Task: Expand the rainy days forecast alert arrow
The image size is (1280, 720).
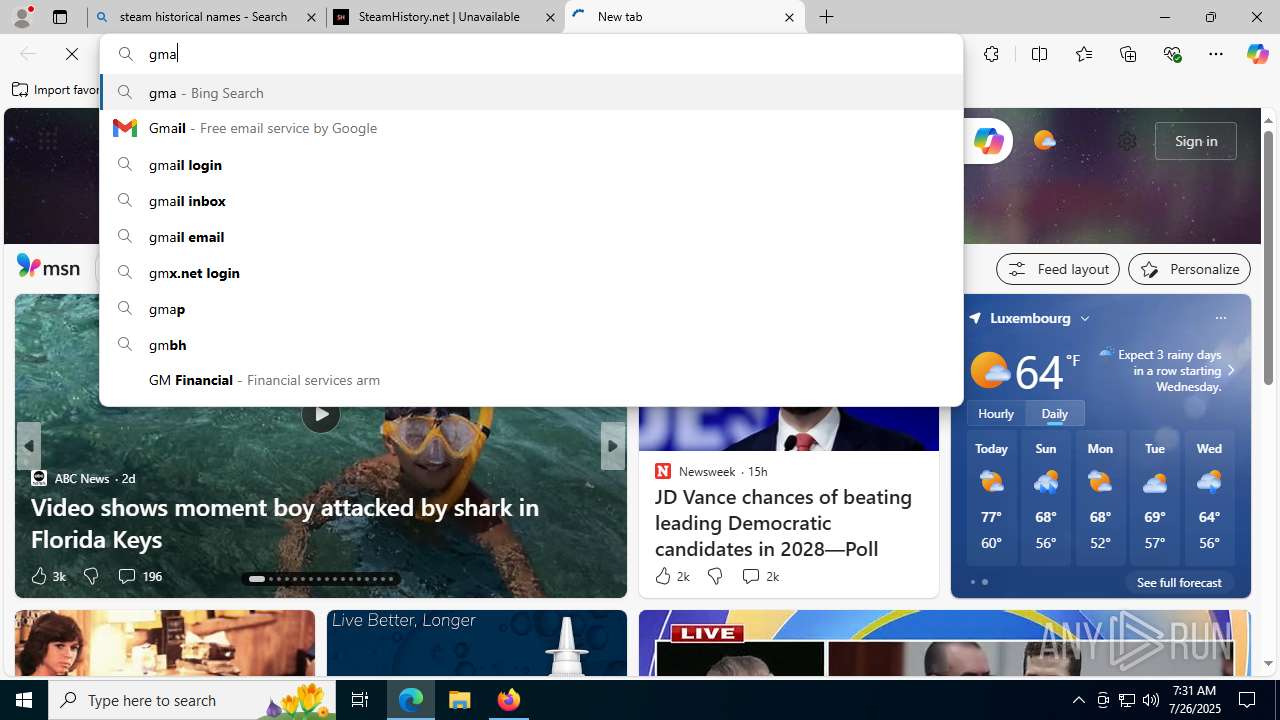Action: [x=1231, y=370]
